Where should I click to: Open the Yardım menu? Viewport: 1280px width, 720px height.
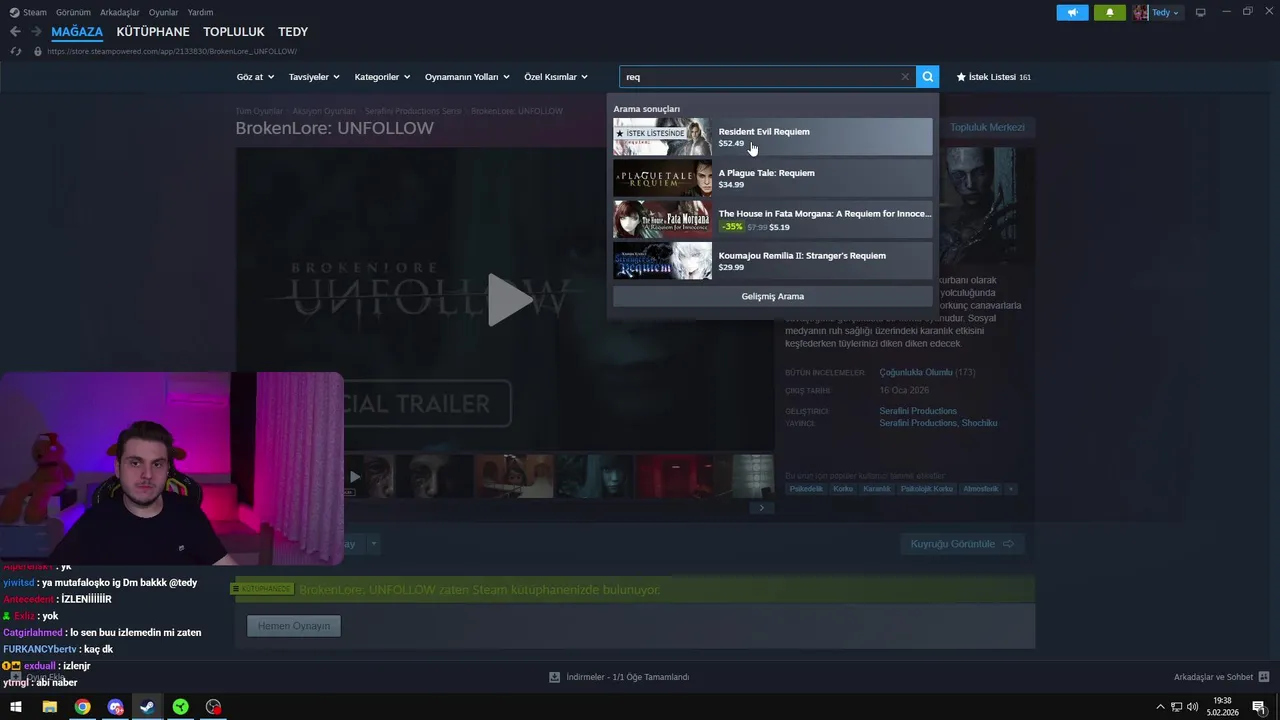pos(200,12)
